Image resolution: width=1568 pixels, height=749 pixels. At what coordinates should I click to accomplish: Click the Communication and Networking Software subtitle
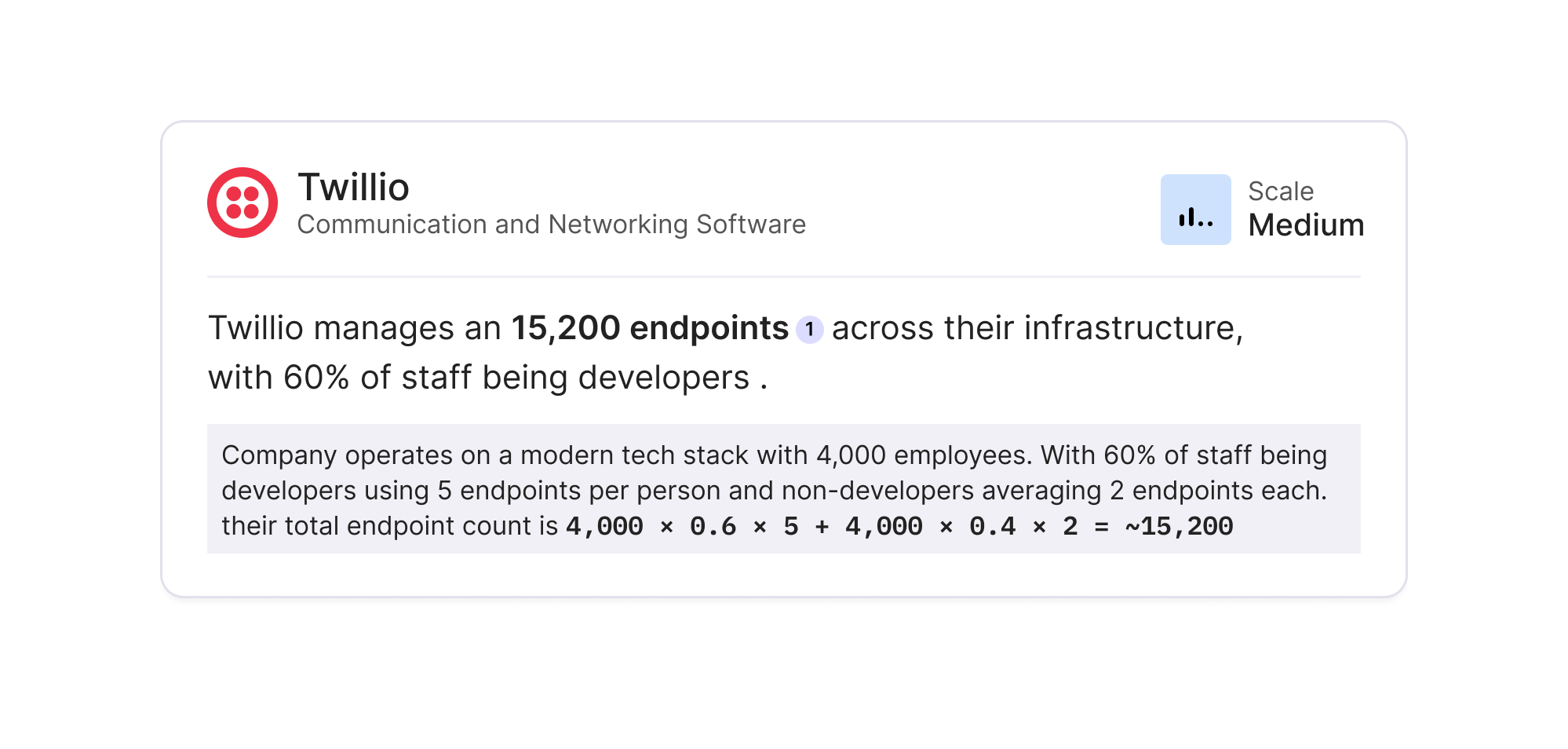tap(551, 225)
